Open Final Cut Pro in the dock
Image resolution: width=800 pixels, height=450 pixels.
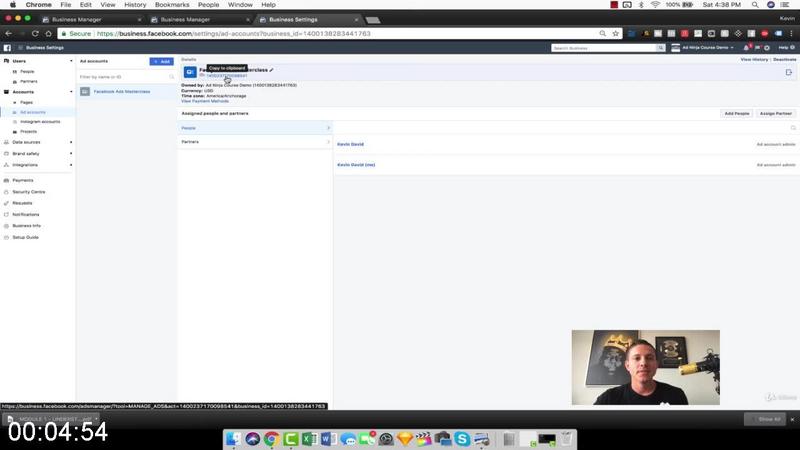coord(423,439)
